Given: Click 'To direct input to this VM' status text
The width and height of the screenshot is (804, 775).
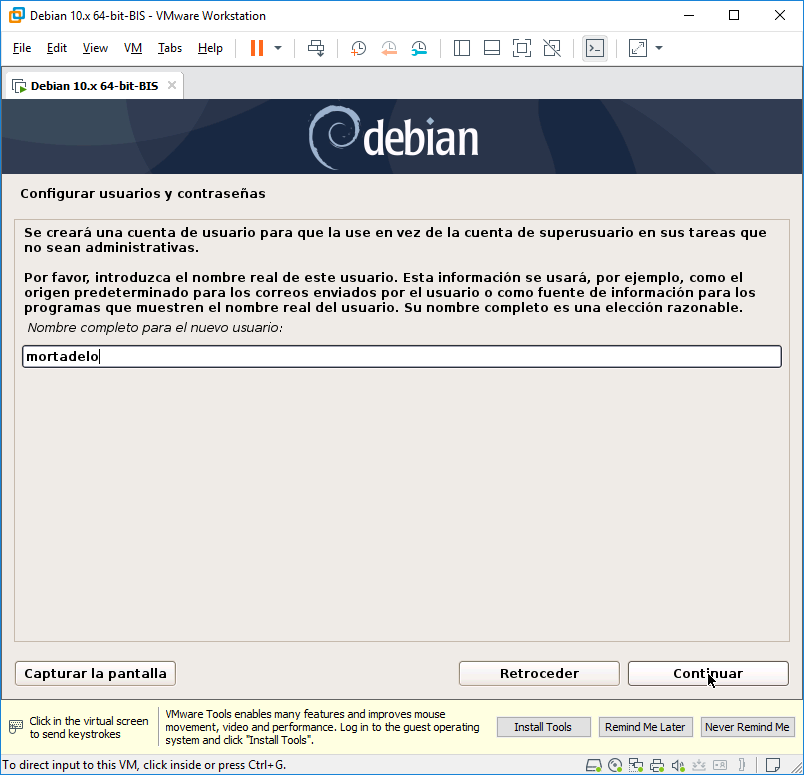Looking at the screenshot, I should pos(144,765).
